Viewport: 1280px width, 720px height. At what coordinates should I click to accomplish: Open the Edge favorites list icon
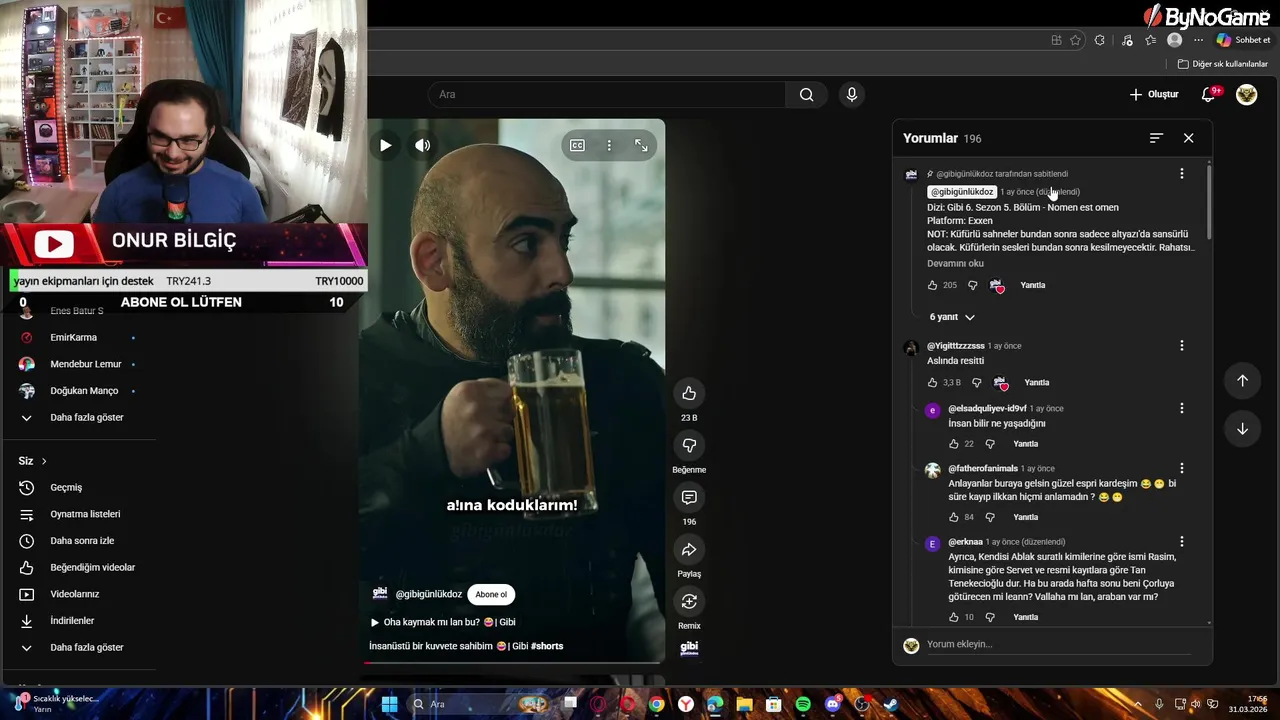pyautogui.click(x=1150, y=40)
